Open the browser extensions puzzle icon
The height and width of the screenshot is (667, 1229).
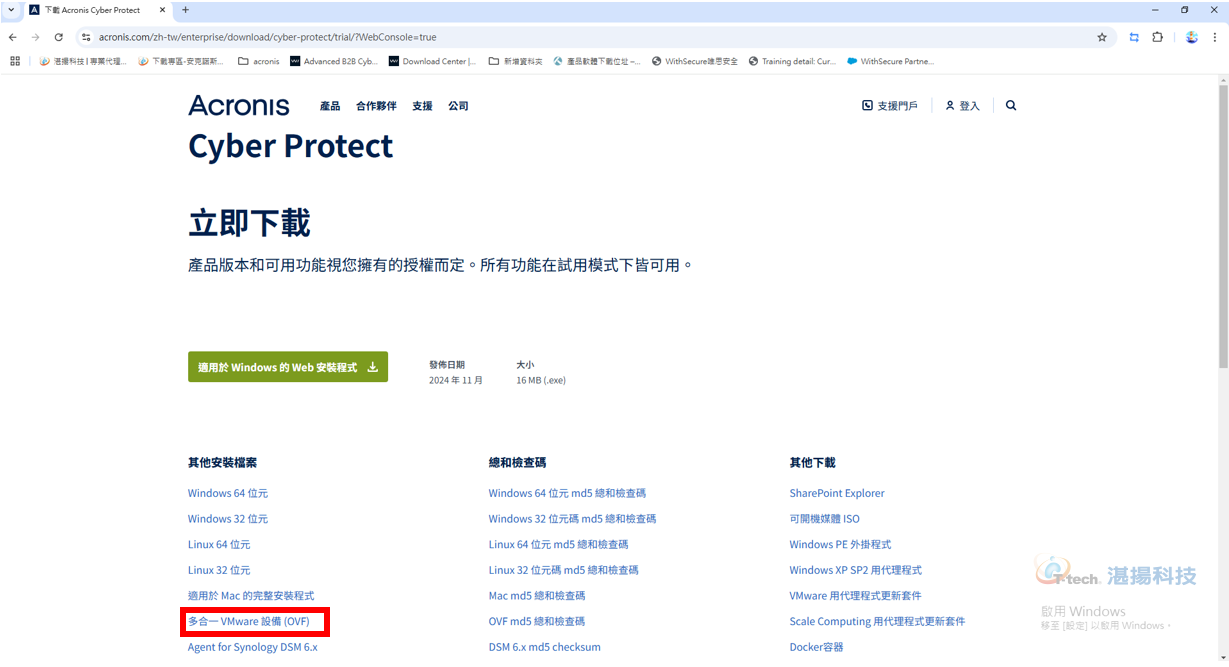tap(1157, 37)
